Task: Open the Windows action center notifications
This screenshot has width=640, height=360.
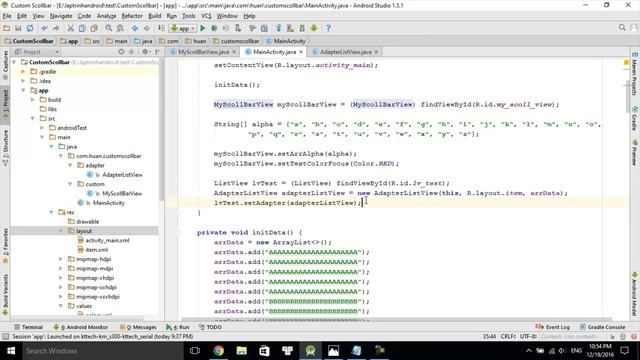Action: point(624,351)
